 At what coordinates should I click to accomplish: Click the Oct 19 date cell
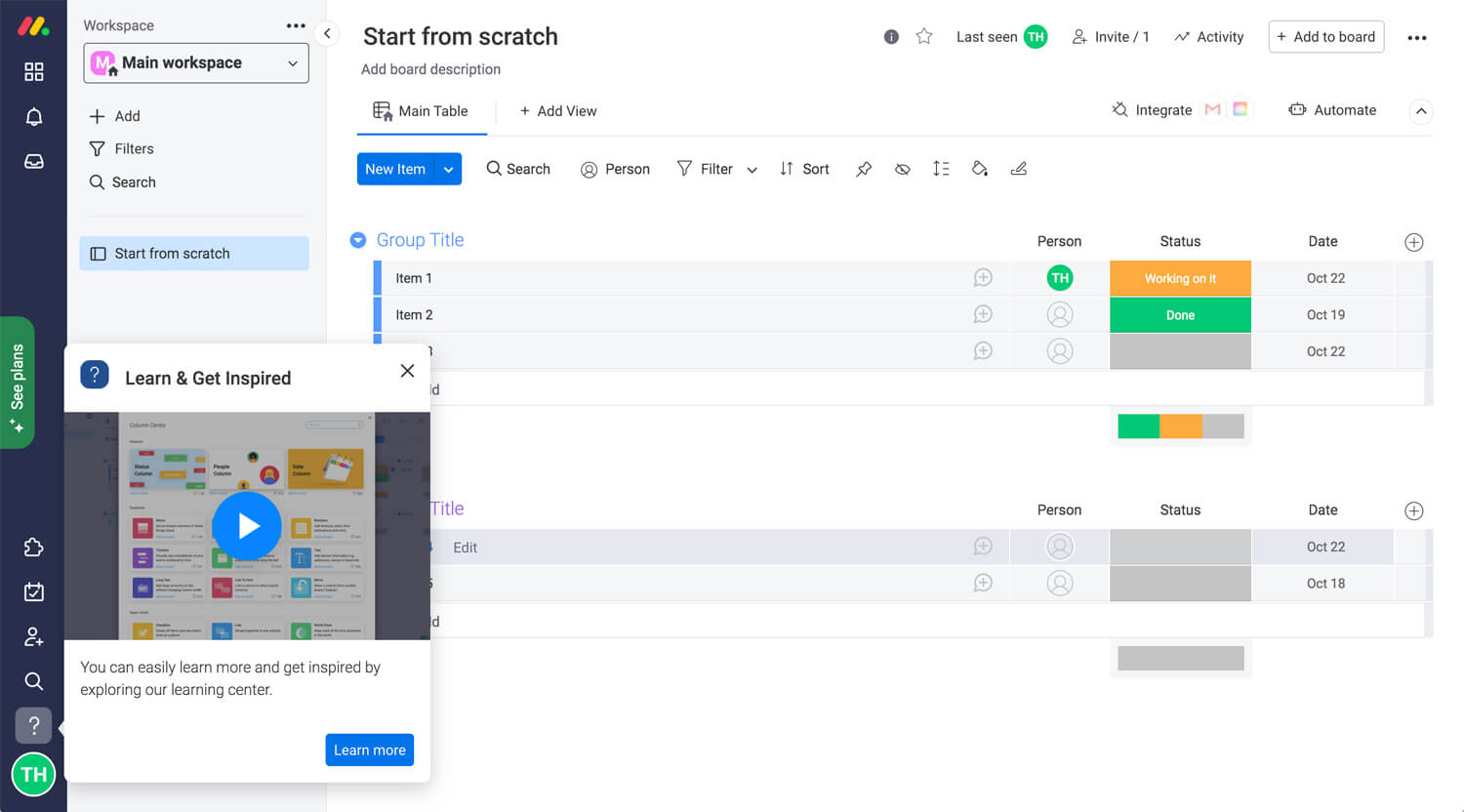click(1325, 315)
